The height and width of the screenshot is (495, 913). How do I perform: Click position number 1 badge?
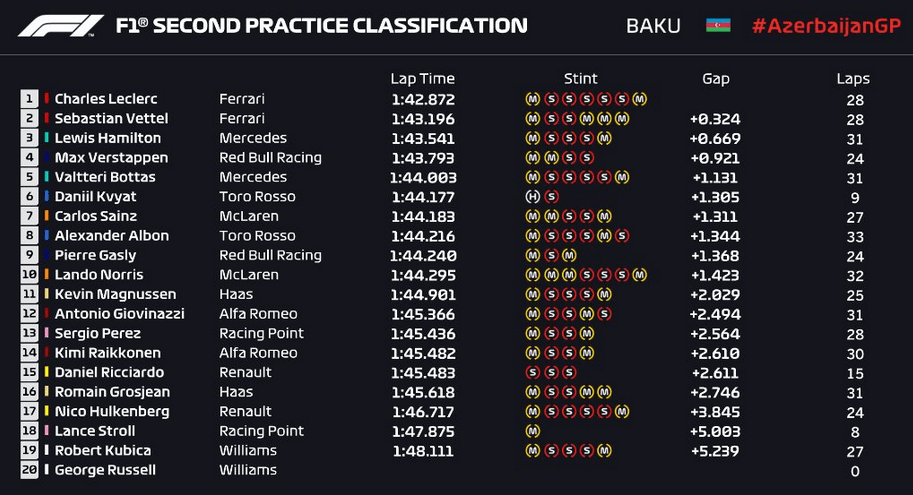click(x=29, y=99)
